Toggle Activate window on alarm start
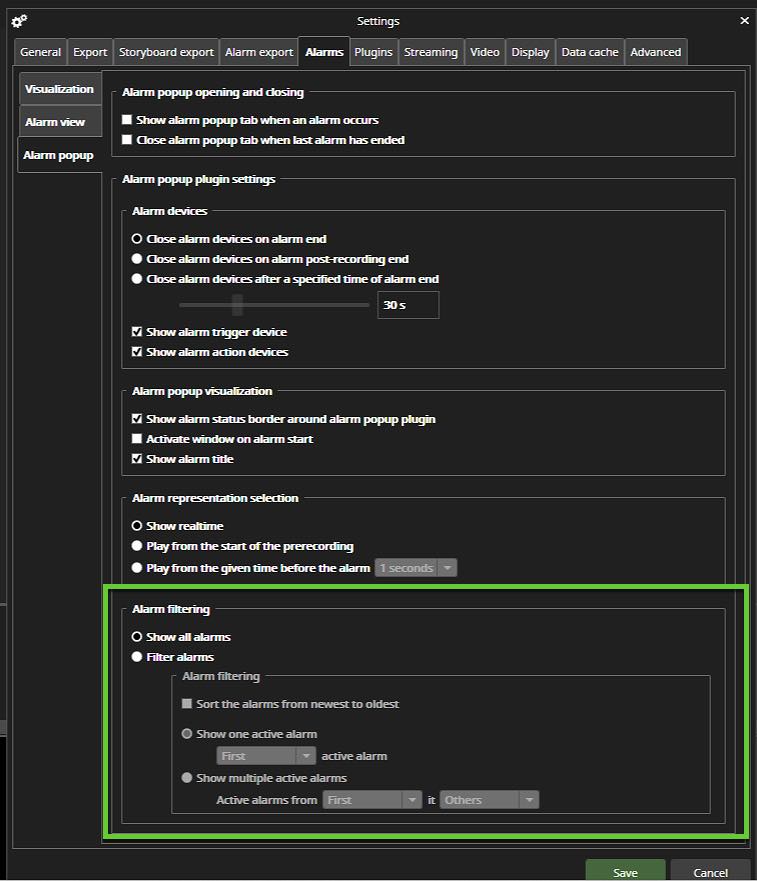This screenshot has height=881, width=757. coord(137,439)
